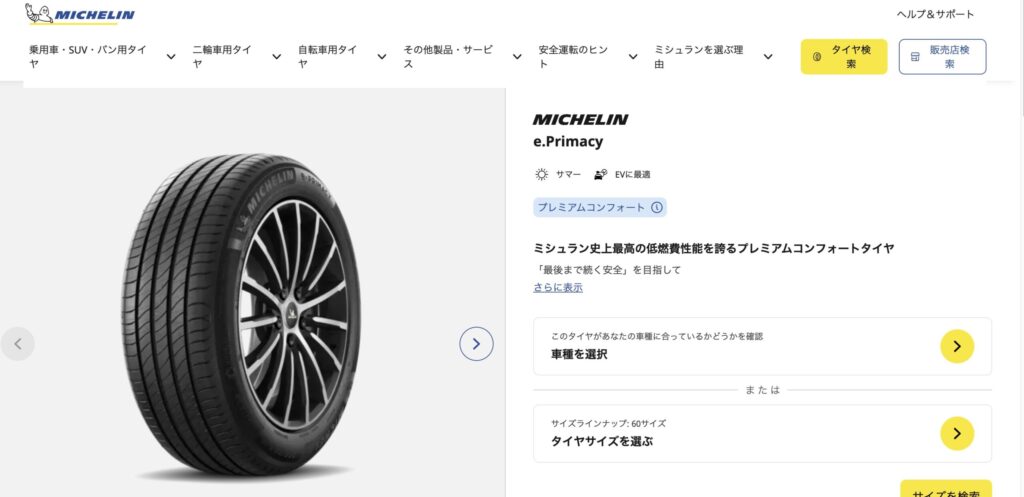Click さらに表示 link

point(558,288)
